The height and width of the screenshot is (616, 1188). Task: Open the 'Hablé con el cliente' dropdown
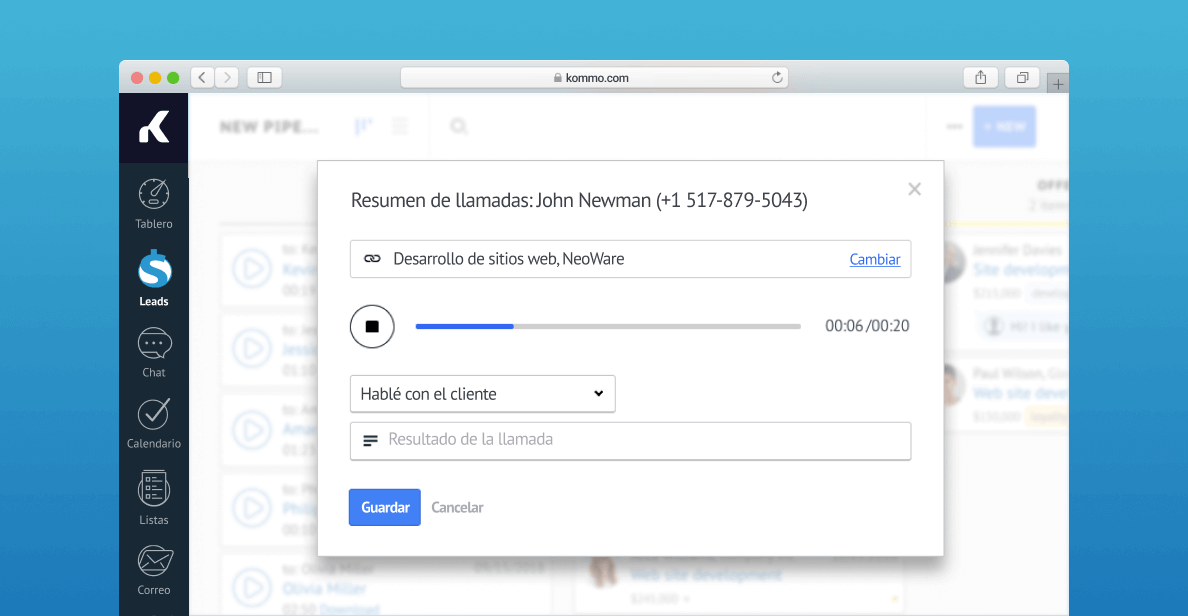click(x=482, y=394)
